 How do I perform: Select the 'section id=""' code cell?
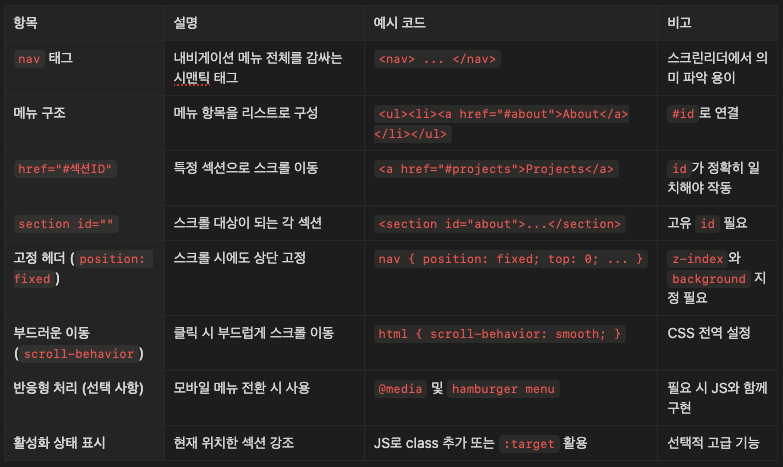[66, 224]
